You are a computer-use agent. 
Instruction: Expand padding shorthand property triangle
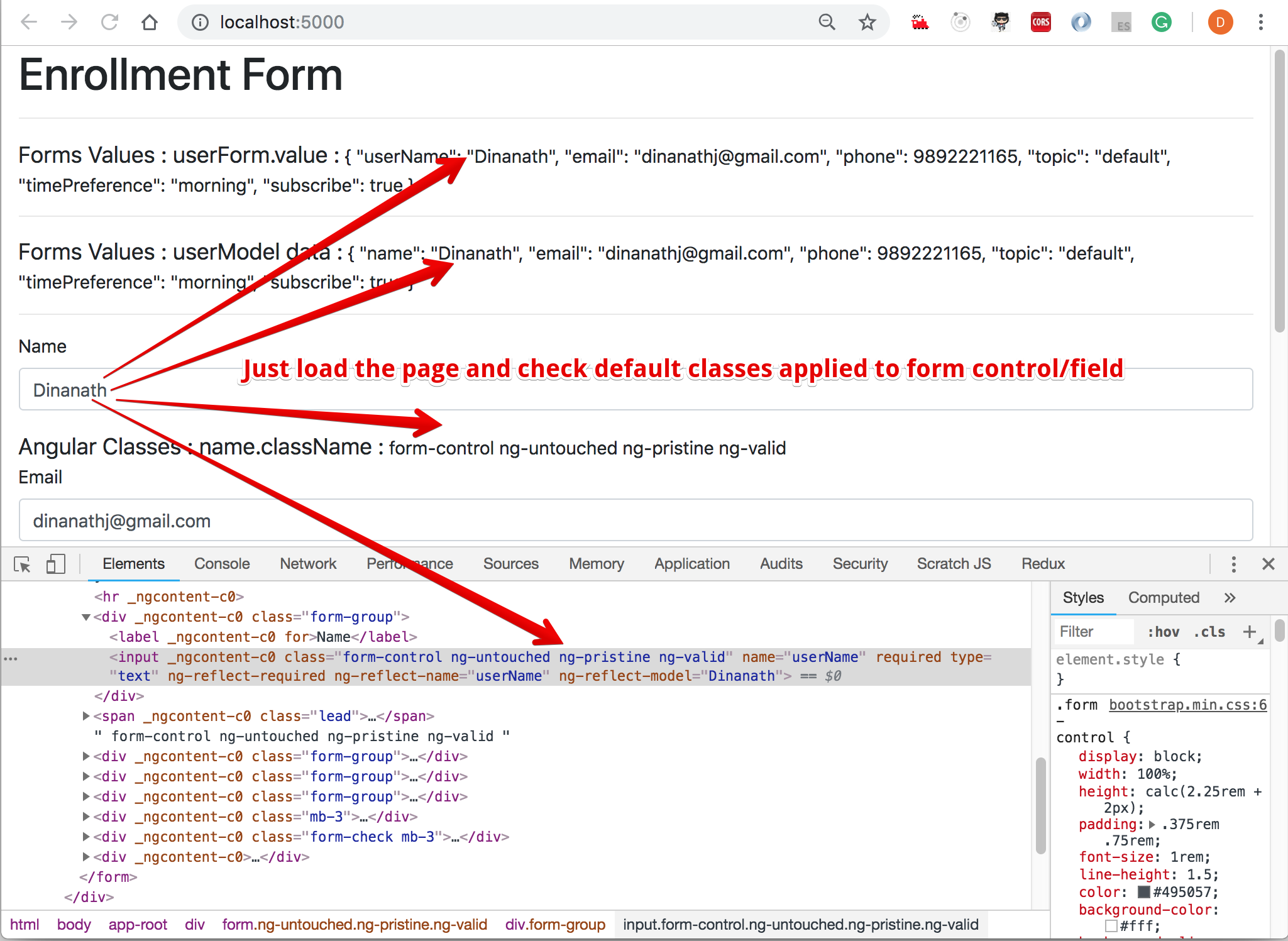(x=1152, y=824)
